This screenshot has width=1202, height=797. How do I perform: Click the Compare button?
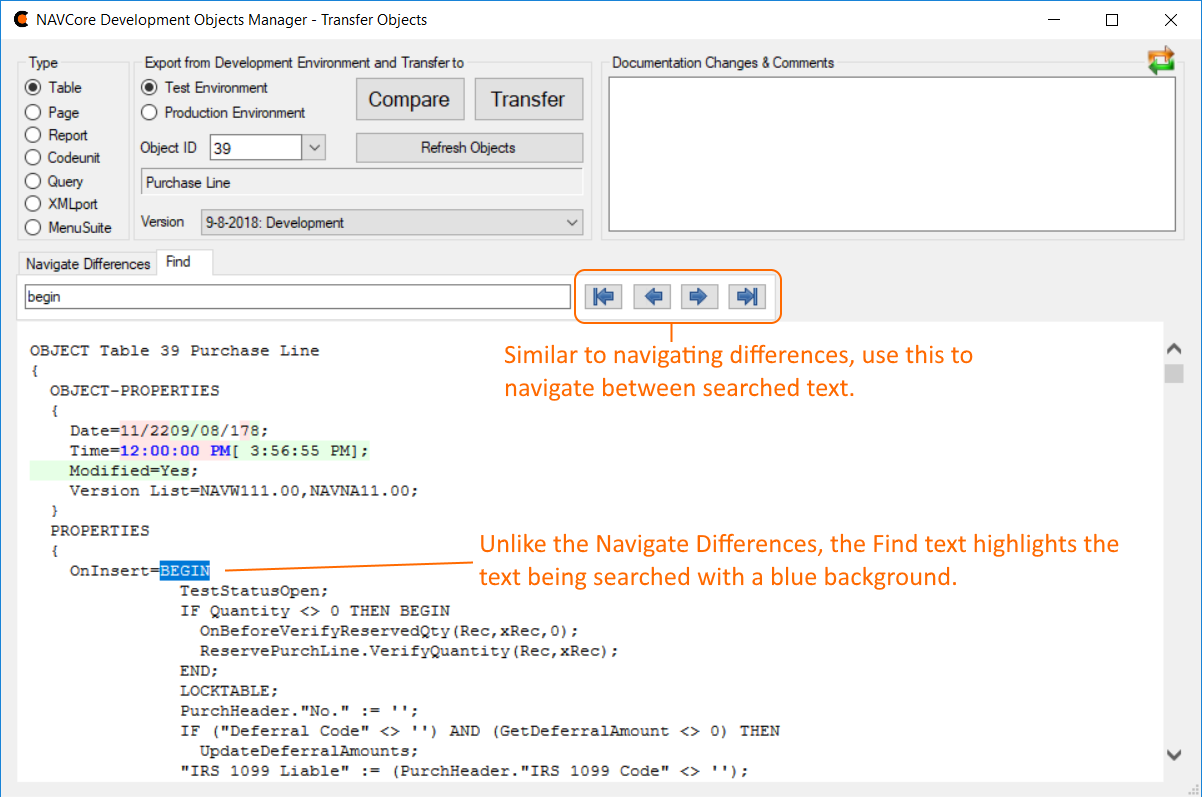tap(410, 99)
